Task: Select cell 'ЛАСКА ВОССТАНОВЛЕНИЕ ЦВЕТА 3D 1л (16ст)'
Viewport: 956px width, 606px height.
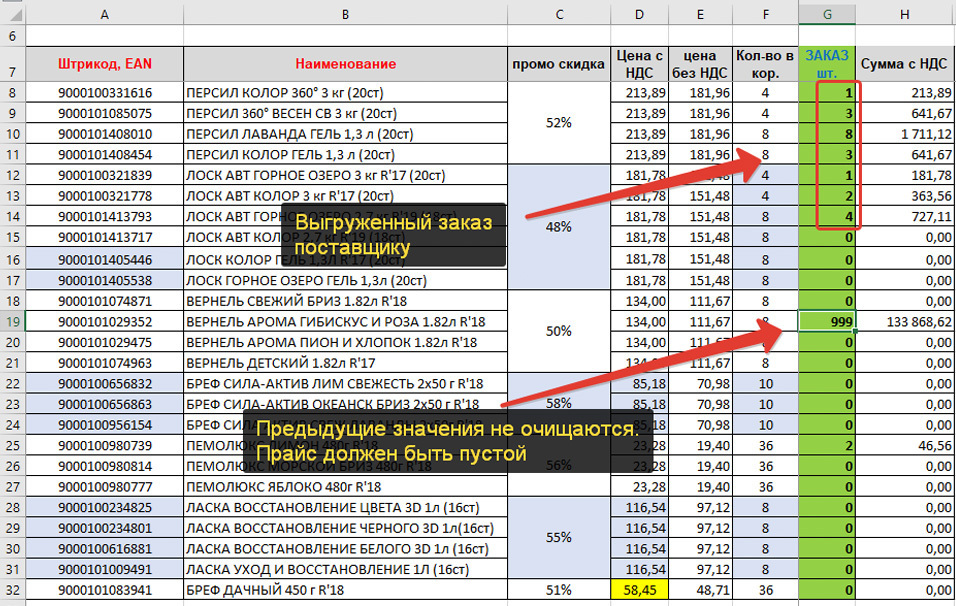Action: [345, 507]
